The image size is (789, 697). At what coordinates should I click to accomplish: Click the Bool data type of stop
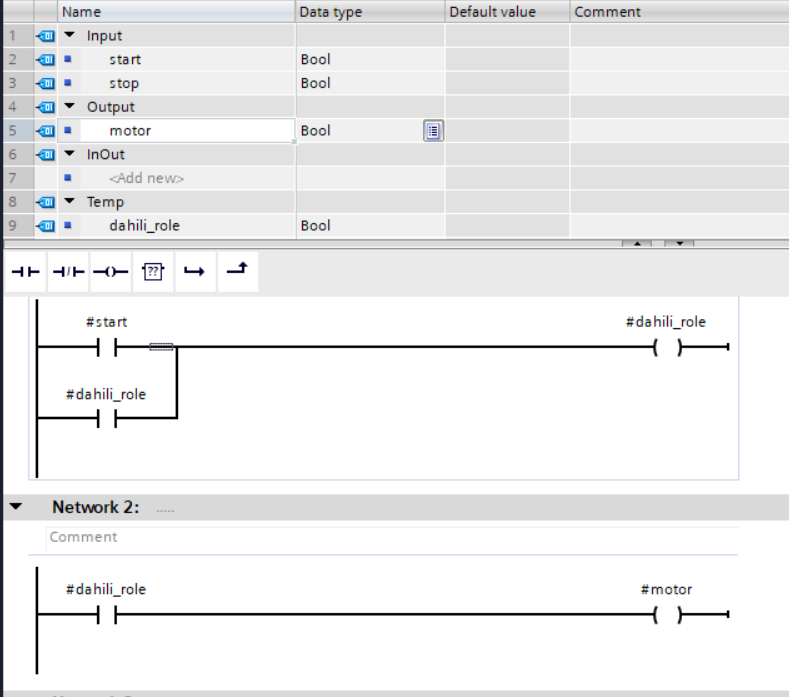[x=315, y=83]
